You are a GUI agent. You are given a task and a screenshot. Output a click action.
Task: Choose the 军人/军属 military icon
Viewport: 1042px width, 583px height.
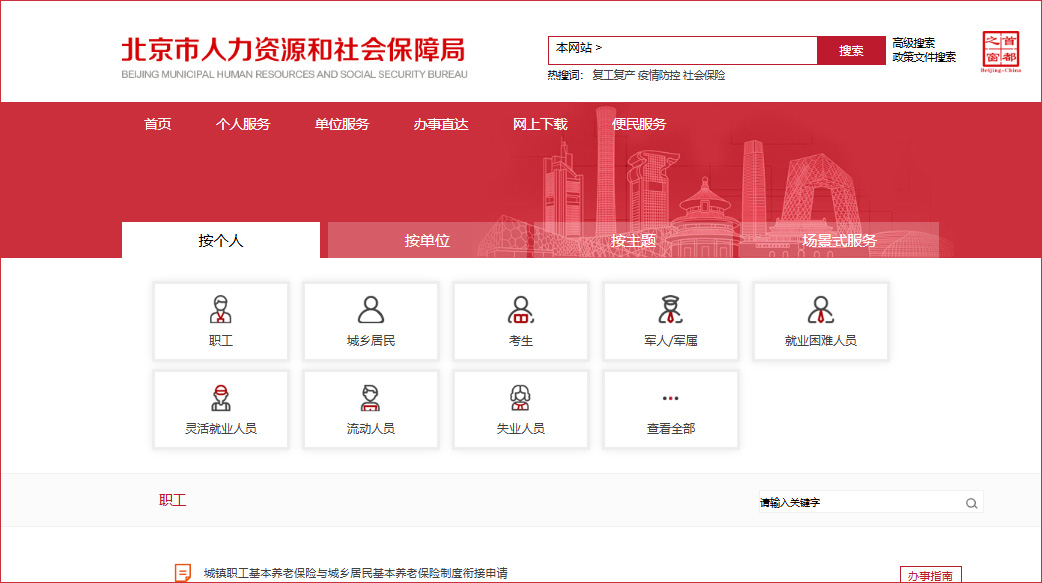coord(671,321)
